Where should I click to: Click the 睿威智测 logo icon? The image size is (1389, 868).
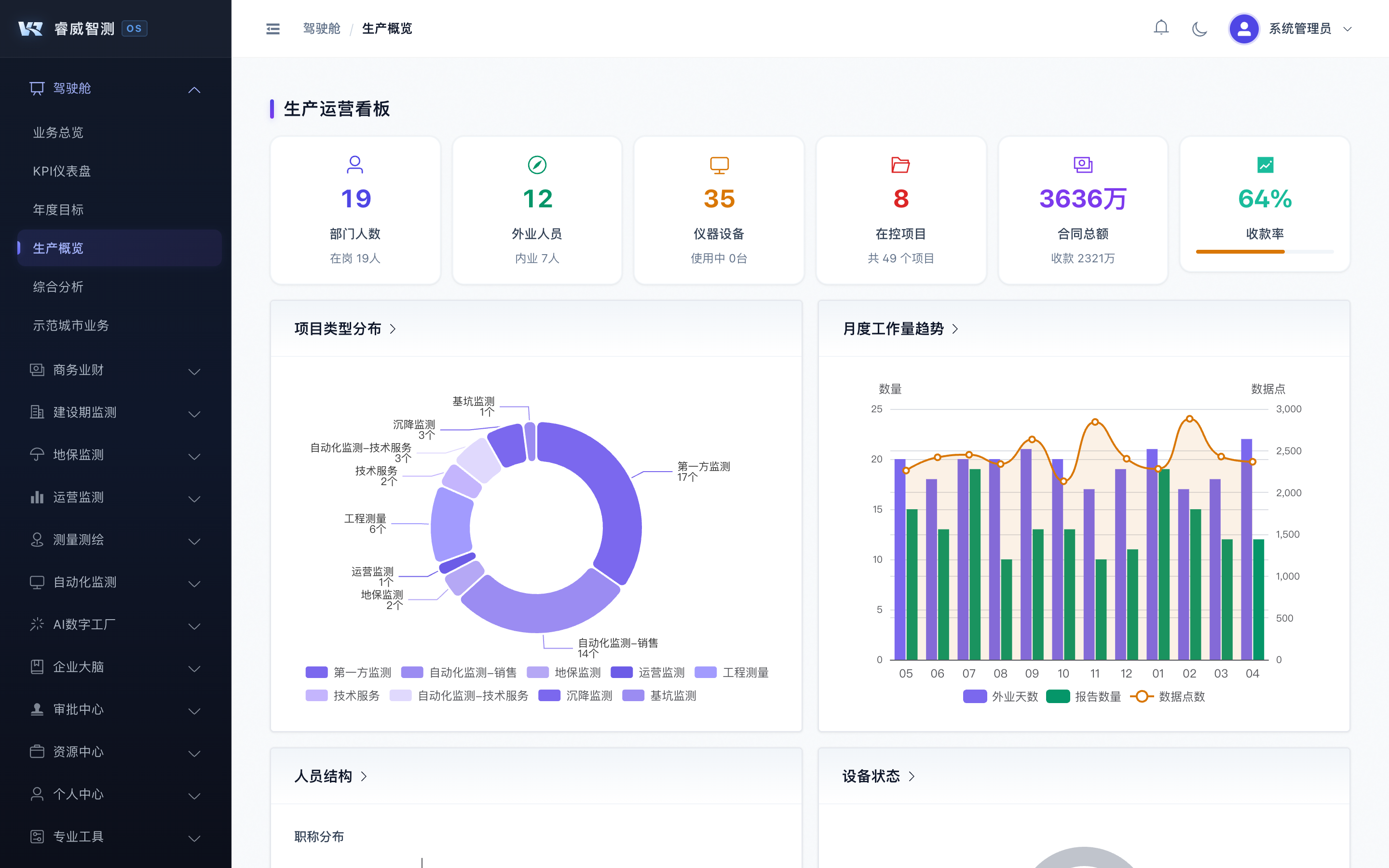(30, 29)
